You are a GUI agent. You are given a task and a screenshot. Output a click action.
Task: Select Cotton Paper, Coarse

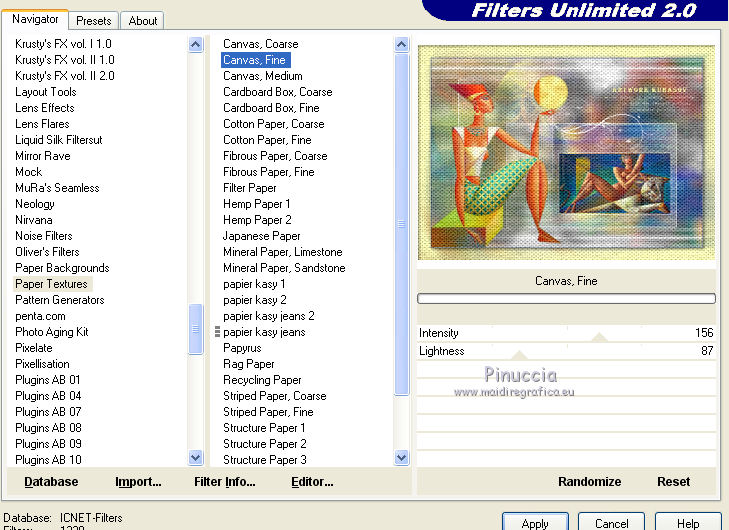click(x=273, y=124)
